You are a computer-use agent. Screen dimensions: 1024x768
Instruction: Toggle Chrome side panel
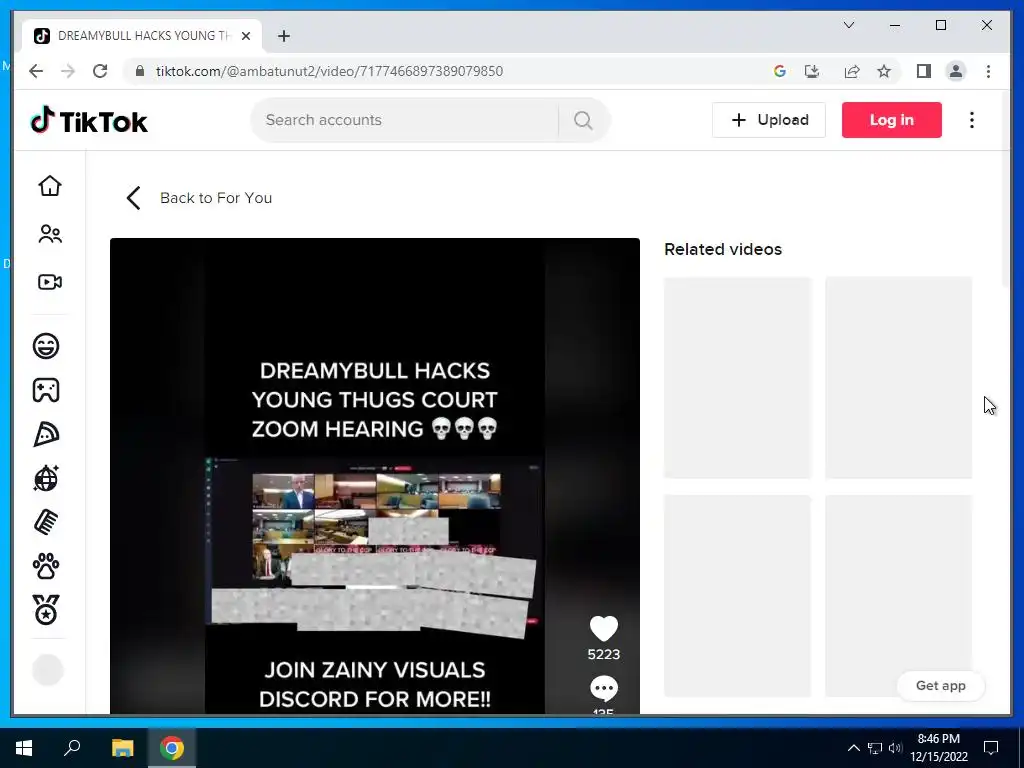coord(923,71)
